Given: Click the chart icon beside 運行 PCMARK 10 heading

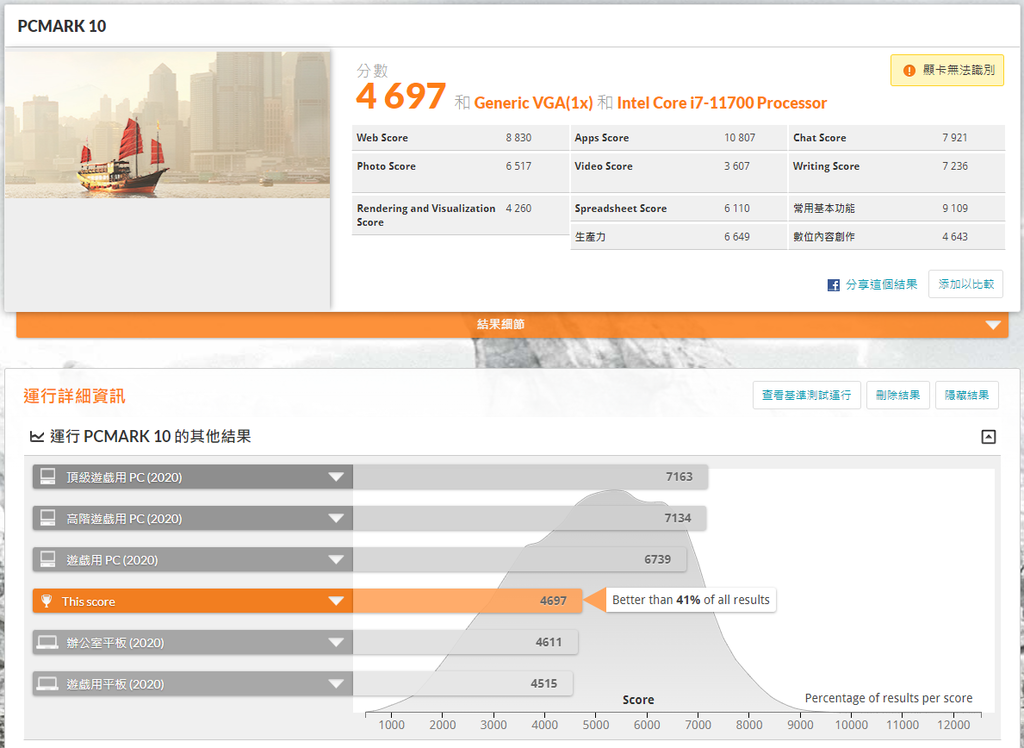Looking at the screenshot, I should pos(37,436).
